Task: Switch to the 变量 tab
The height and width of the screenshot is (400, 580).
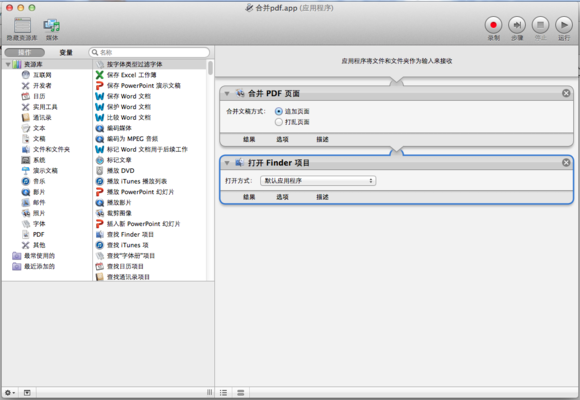Action: pos(66,53)
